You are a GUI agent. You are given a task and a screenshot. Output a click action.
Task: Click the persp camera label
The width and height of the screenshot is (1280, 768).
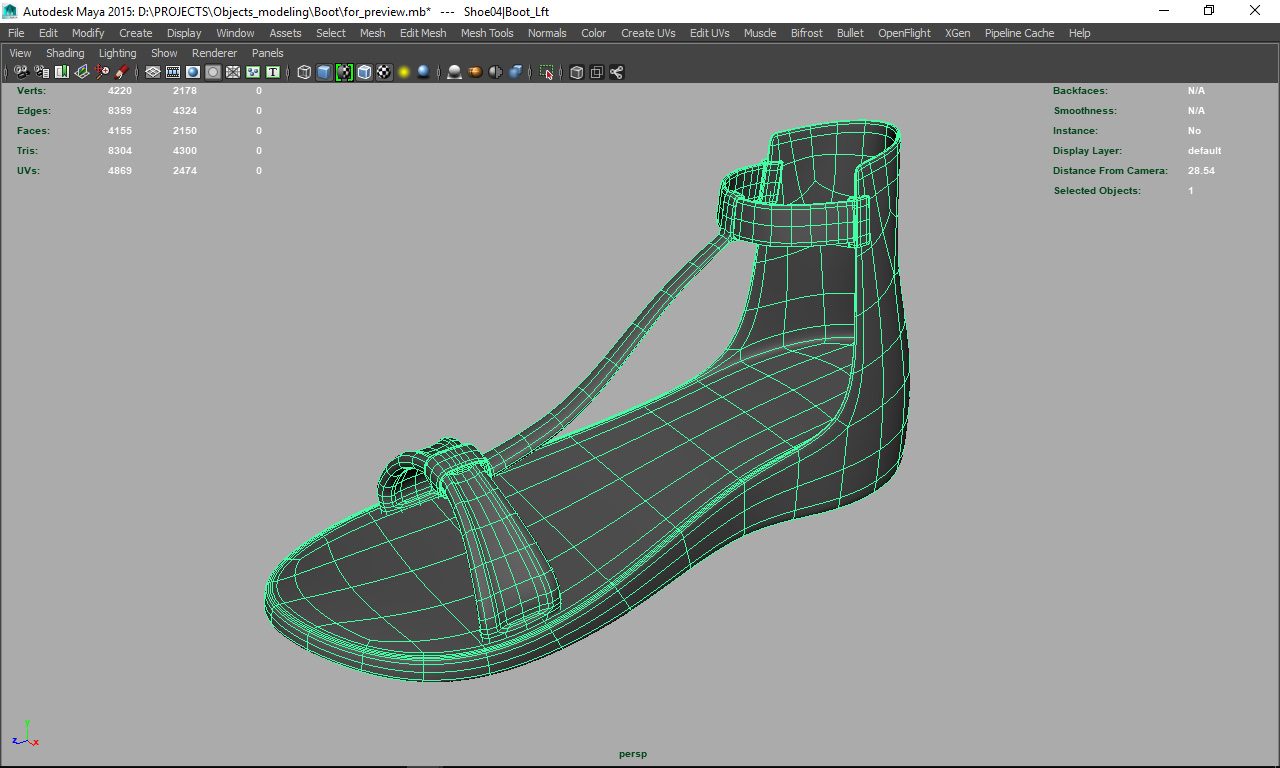633,754
